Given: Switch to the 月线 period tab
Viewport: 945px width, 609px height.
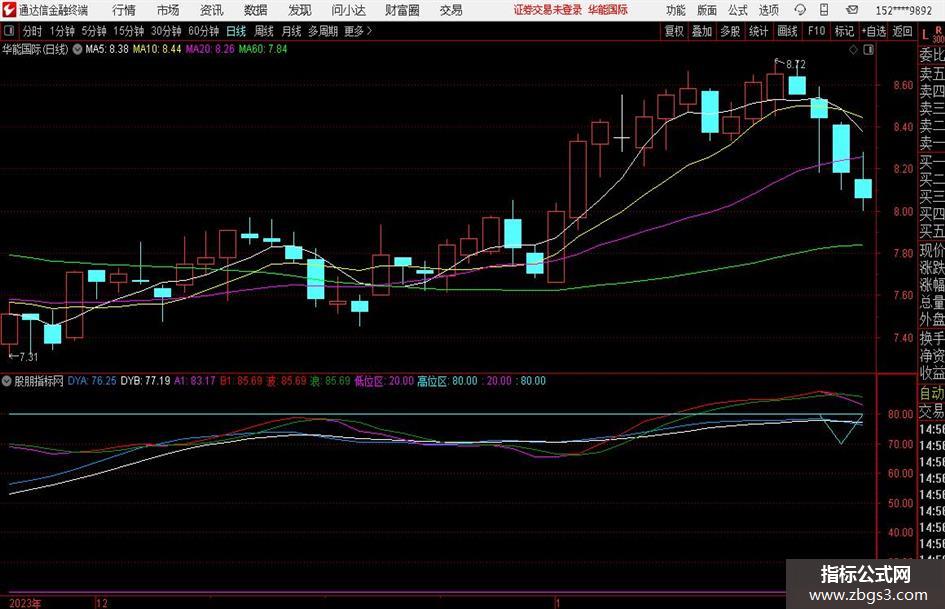Looking at the screenshot, I should [292, 31].
